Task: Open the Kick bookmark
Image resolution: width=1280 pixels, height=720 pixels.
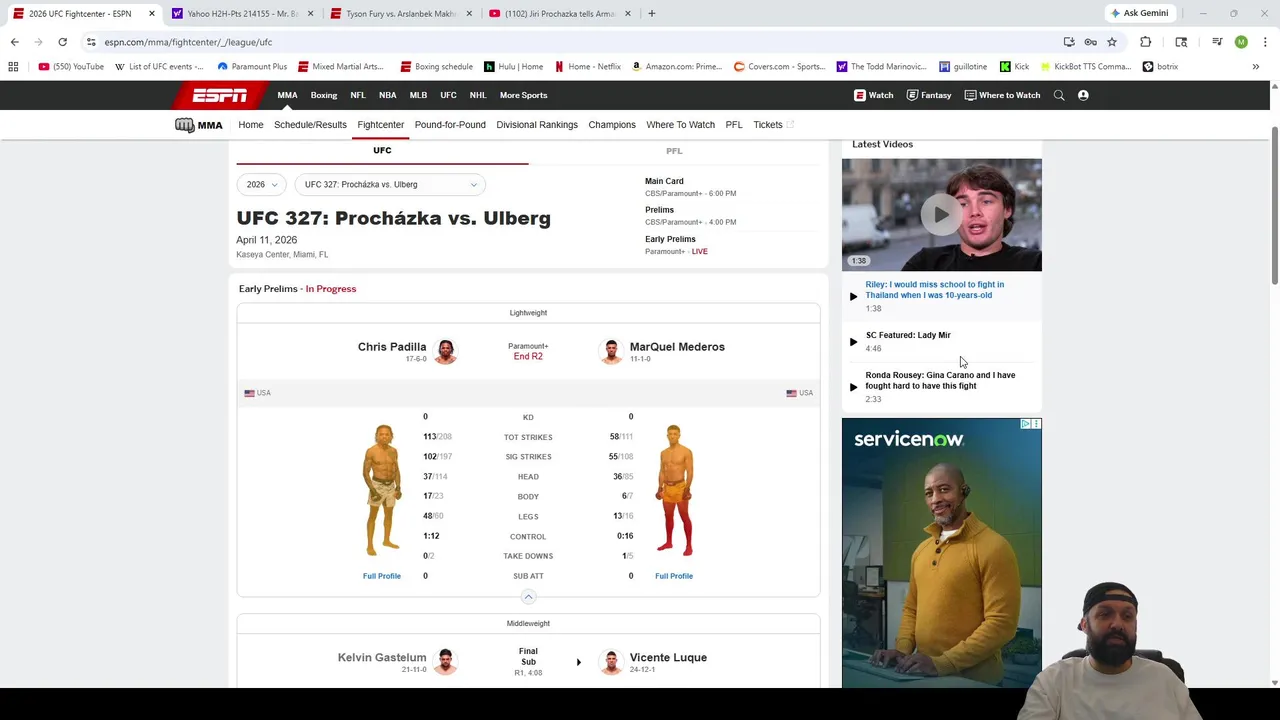Action: (x=1015, y=66)
